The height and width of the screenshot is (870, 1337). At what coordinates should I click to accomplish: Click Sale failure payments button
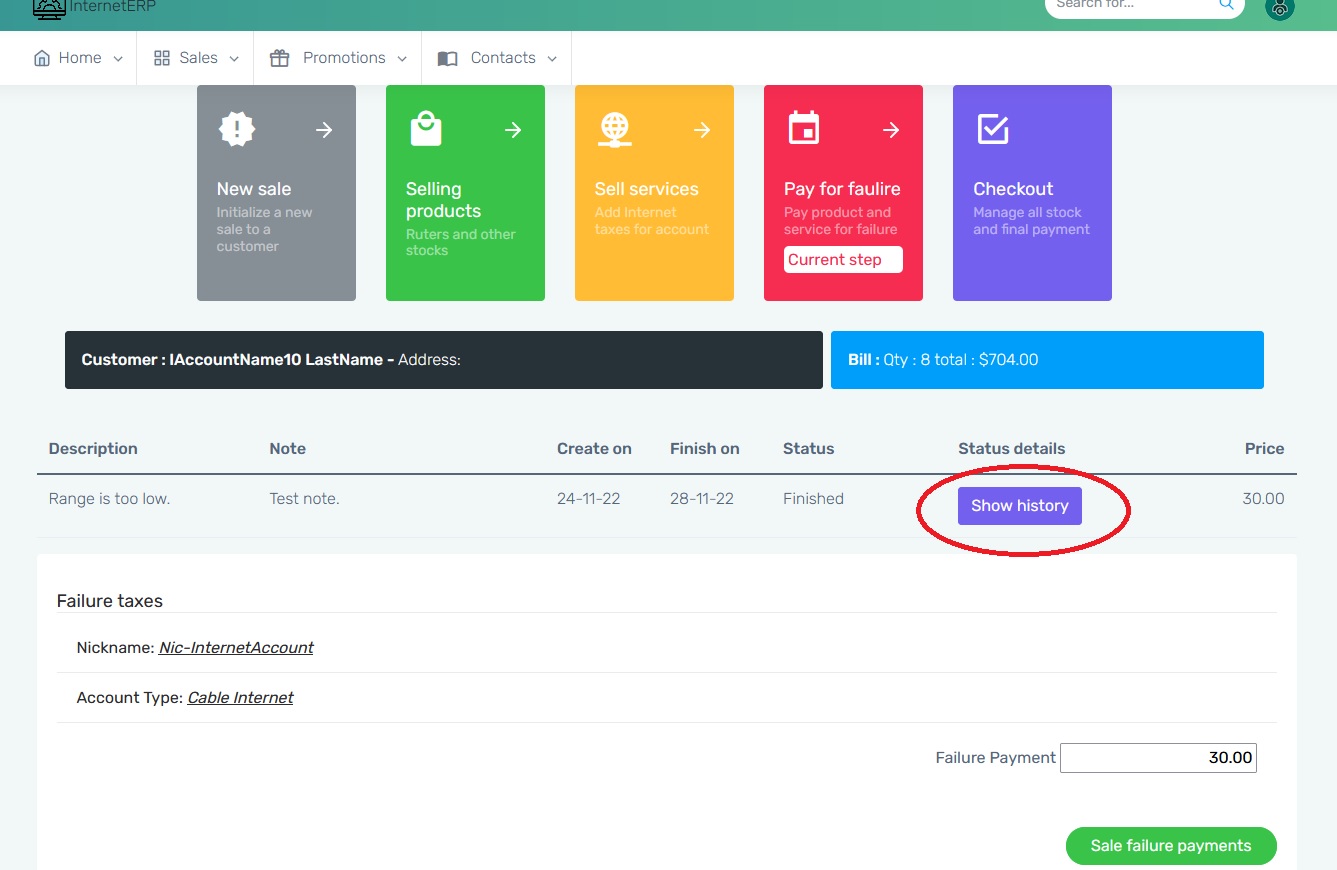point(1171,846)
